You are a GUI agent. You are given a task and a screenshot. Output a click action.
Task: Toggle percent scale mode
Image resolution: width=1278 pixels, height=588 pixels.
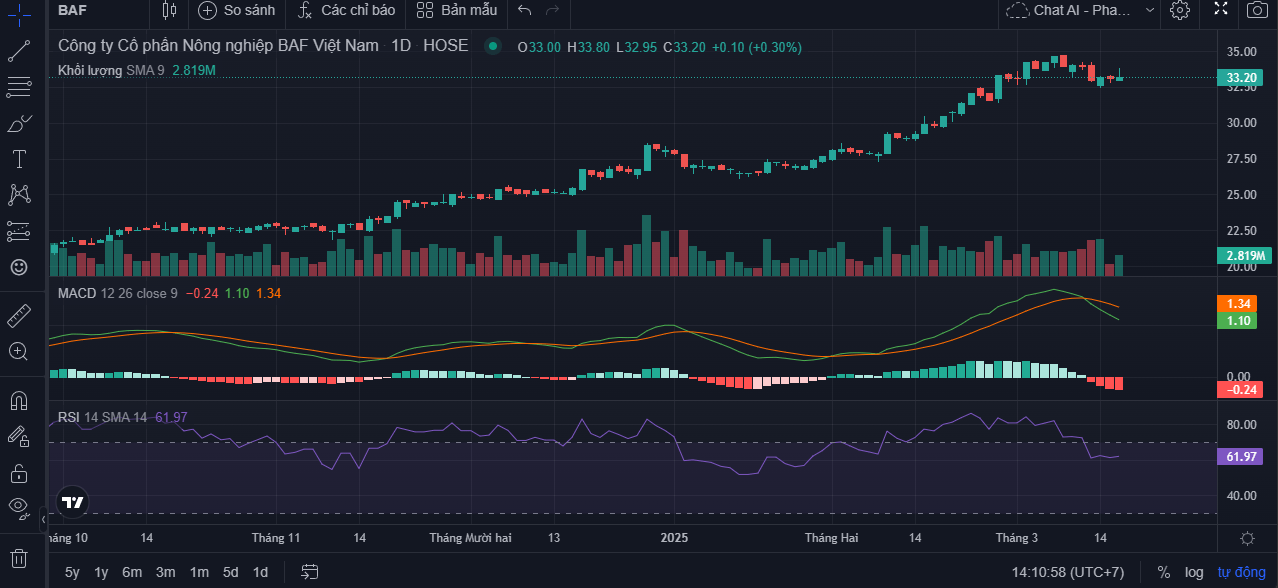(1164, 572)
